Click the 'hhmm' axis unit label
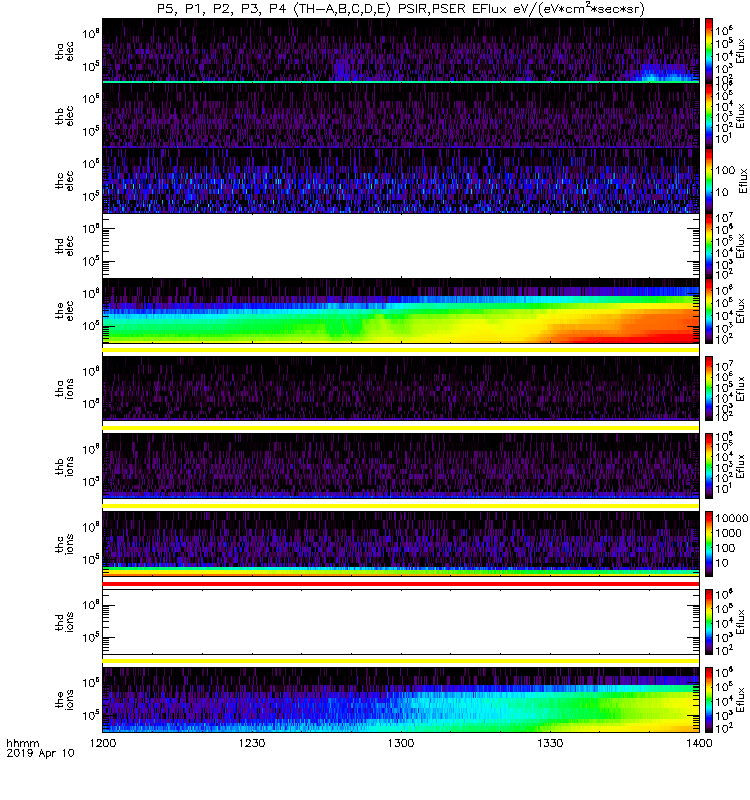750x800 pixels. point(22,743)
